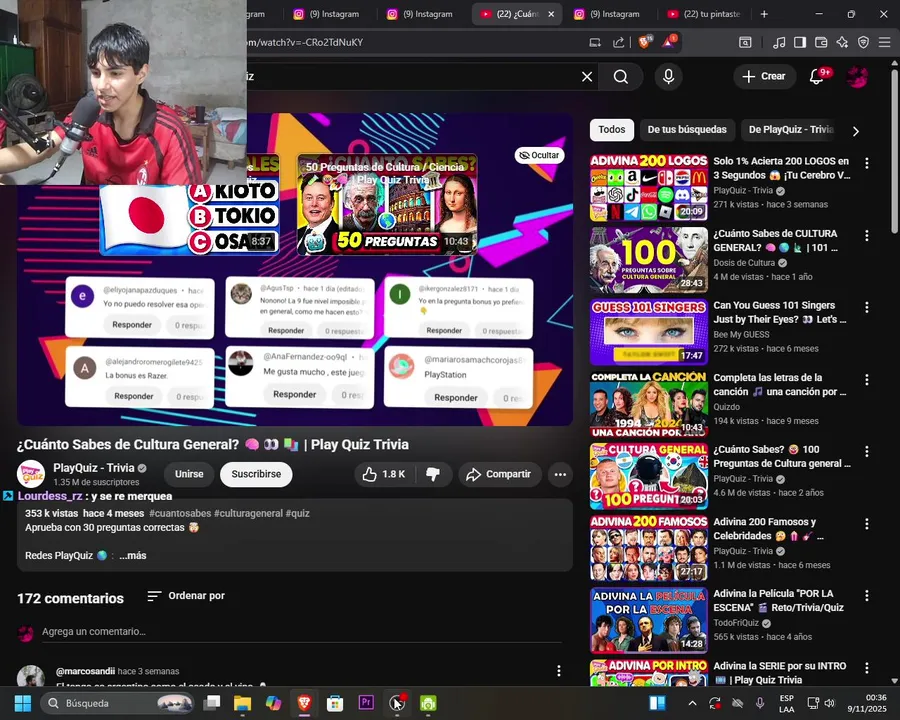Click the Compartir button

coord(499,474)
